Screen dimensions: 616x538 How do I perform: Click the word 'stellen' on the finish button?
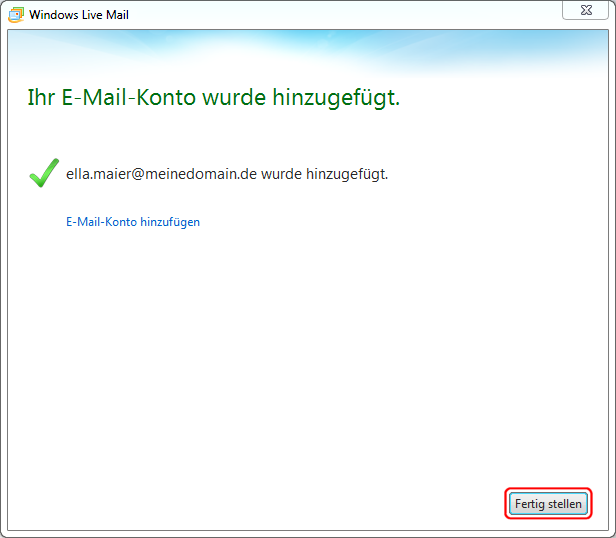click(565, 504)
